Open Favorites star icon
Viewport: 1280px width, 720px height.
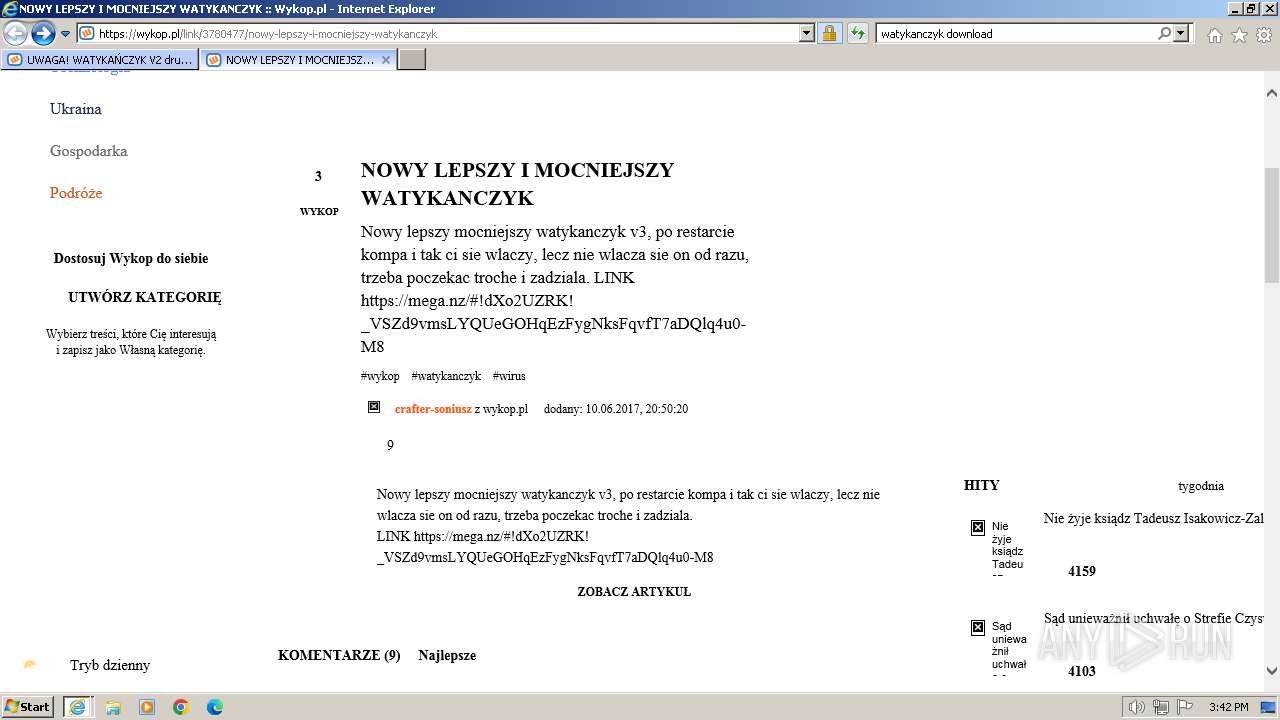(x=1239, y=35)
